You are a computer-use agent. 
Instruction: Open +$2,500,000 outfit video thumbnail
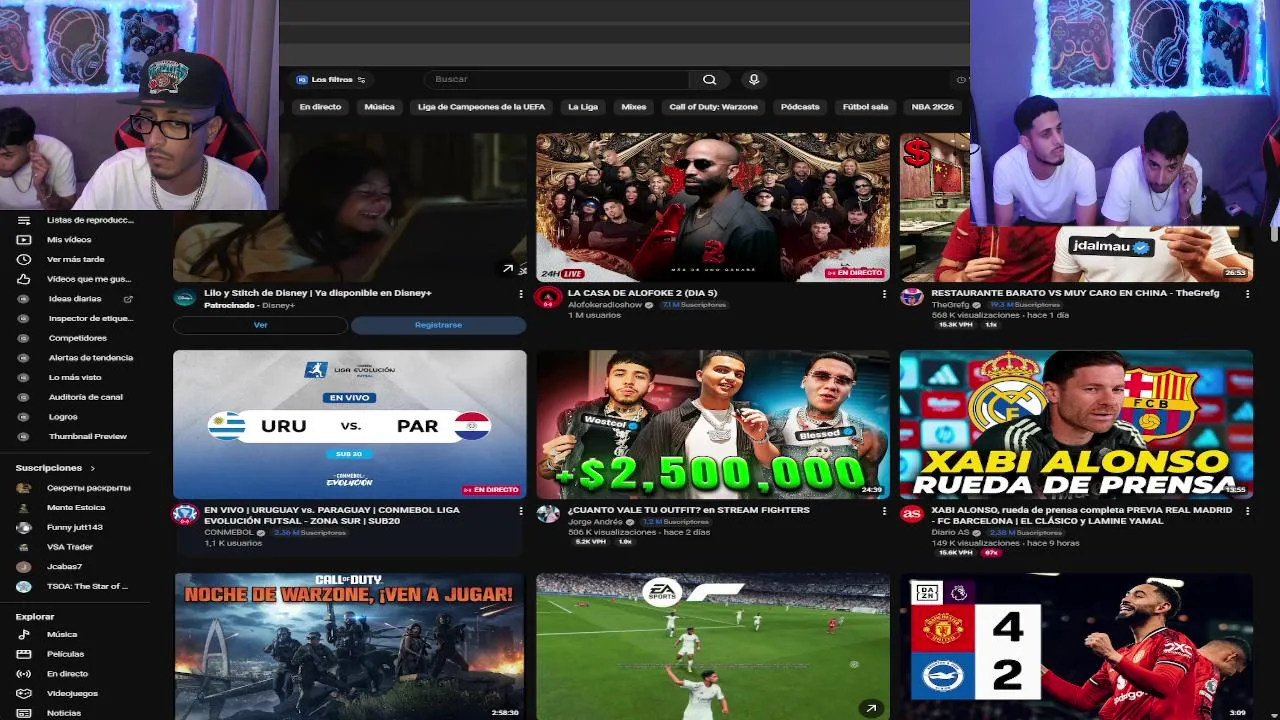pyautogui.click(x=712, y=424)
